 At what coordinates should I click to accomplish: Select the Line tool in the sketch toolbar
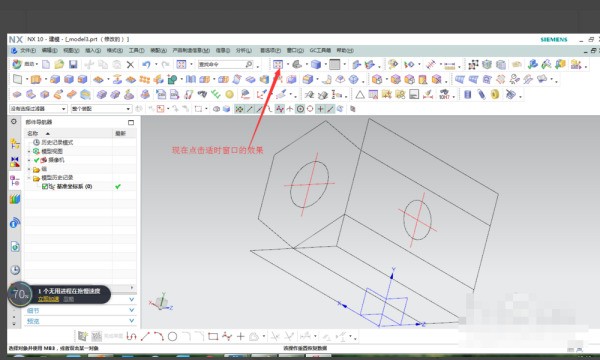[145, 336]
